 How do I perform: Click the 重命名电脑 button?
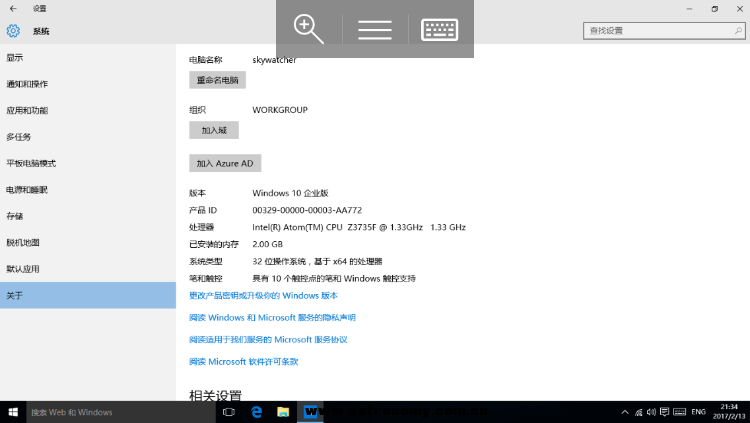click(218, 80)
